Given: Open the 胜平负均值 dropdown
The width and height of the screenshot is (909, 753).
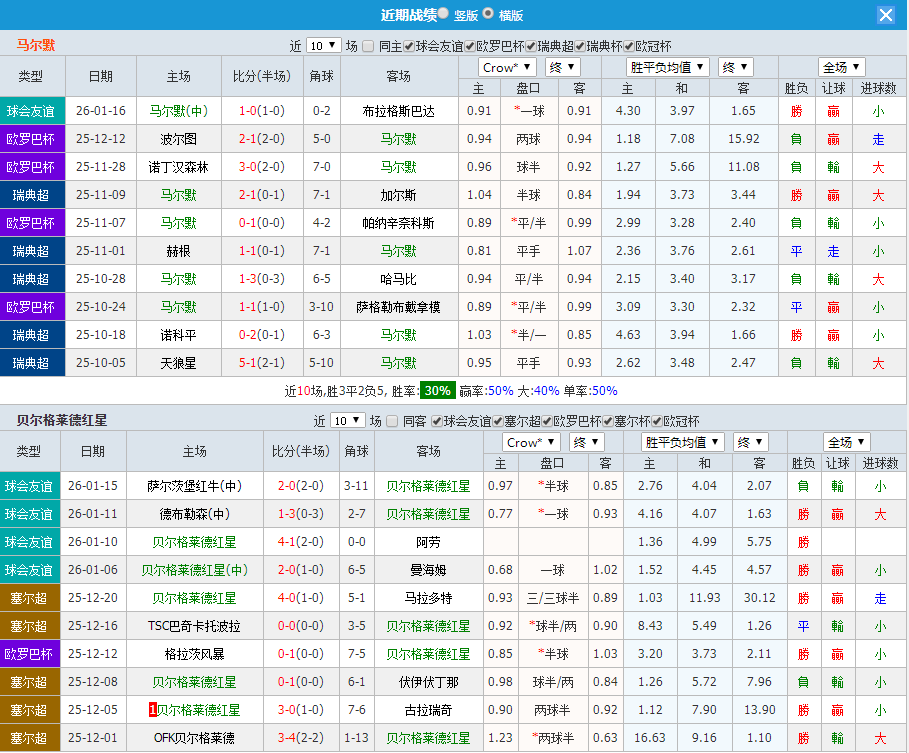Looking at the screenshot, I should pos(665,66).
